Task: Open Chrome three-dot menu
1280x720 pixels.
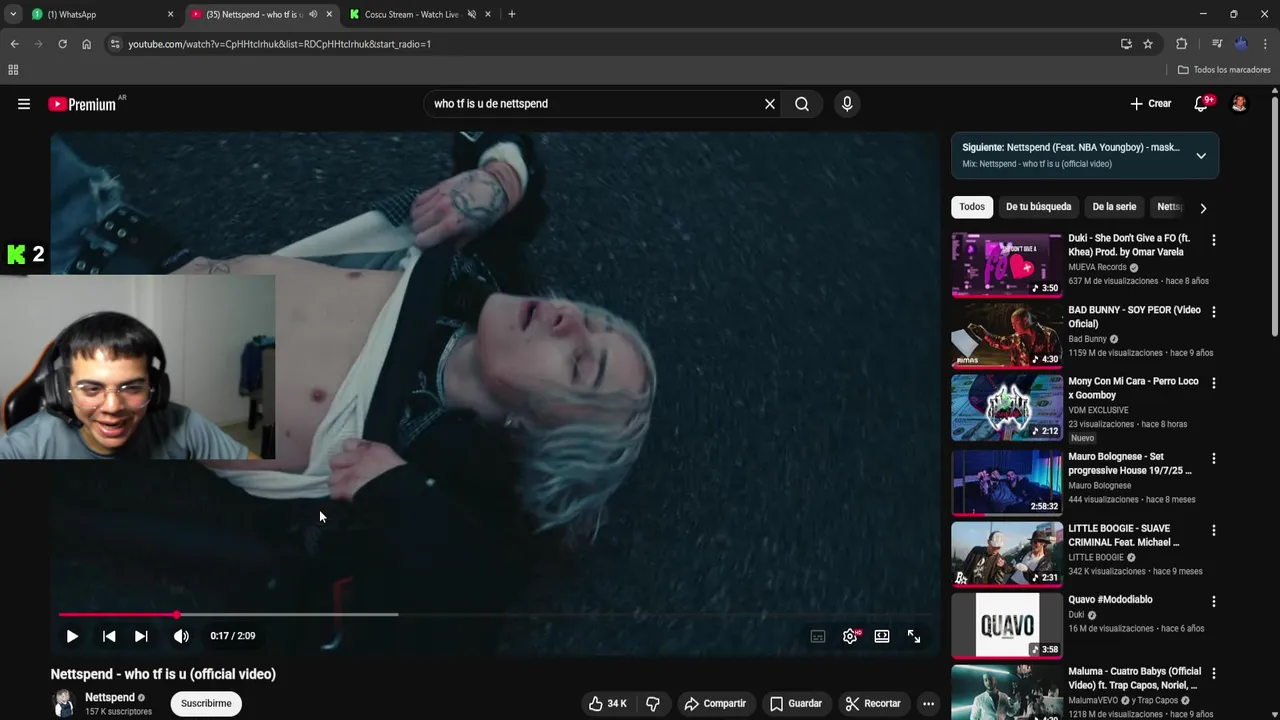Action: (1266, 44)
